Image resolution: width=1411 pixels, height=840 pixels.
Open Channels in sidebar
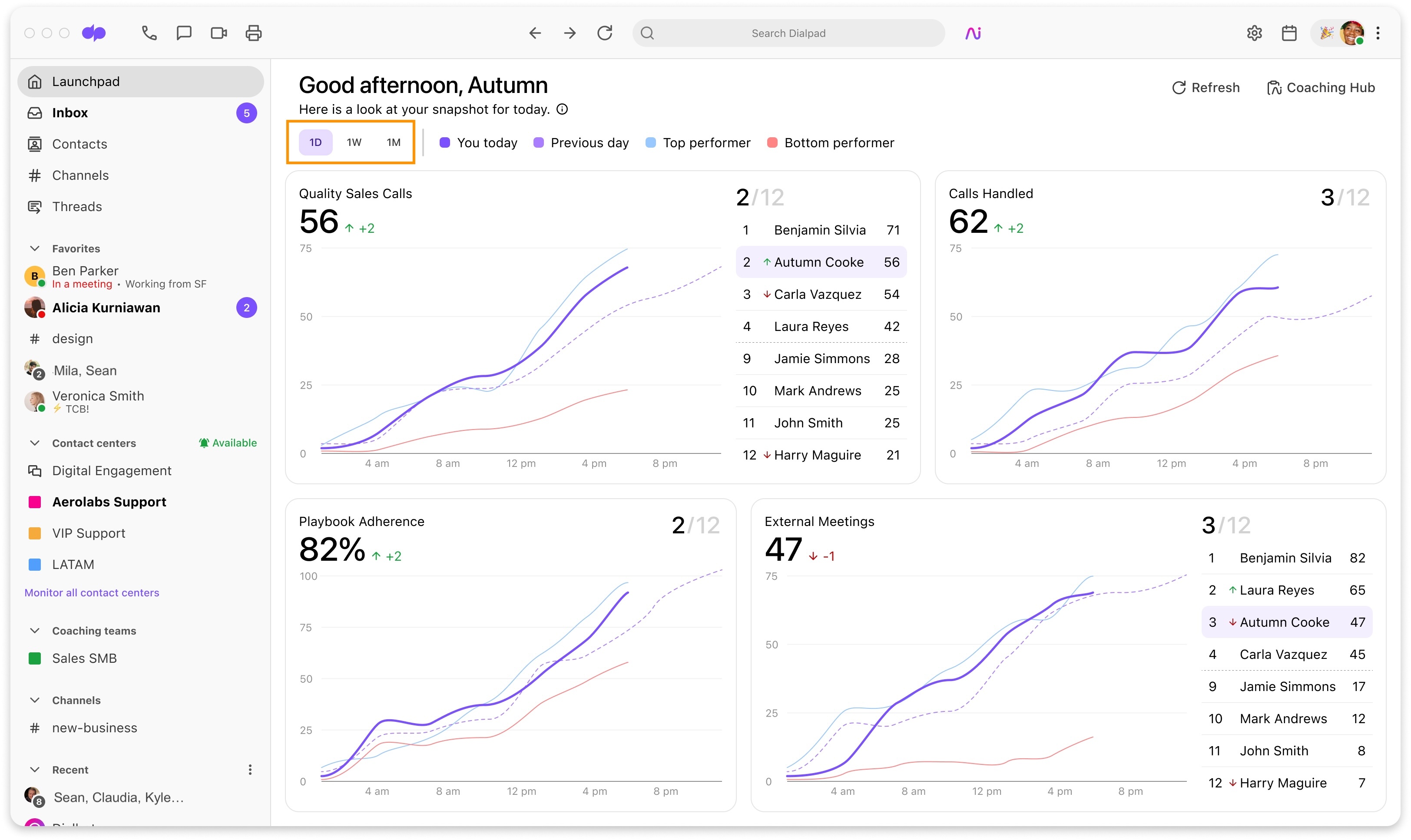tap(140, 175)
